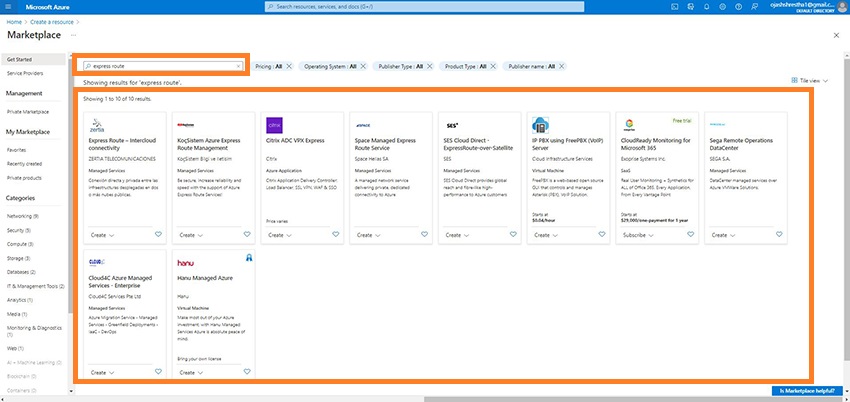
Task: Remove the Pricing filter
Action: pos(289,66)
